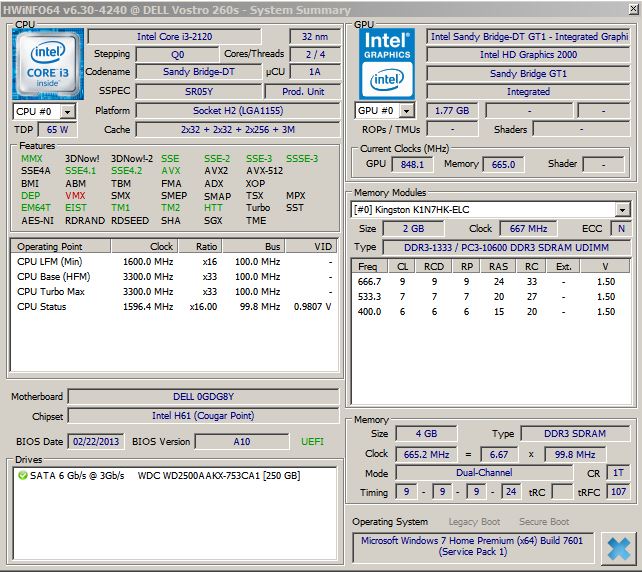The width and height of the screenshot is (642, 572).
Task: Click the VID column header
Action: tap(312, 246)
